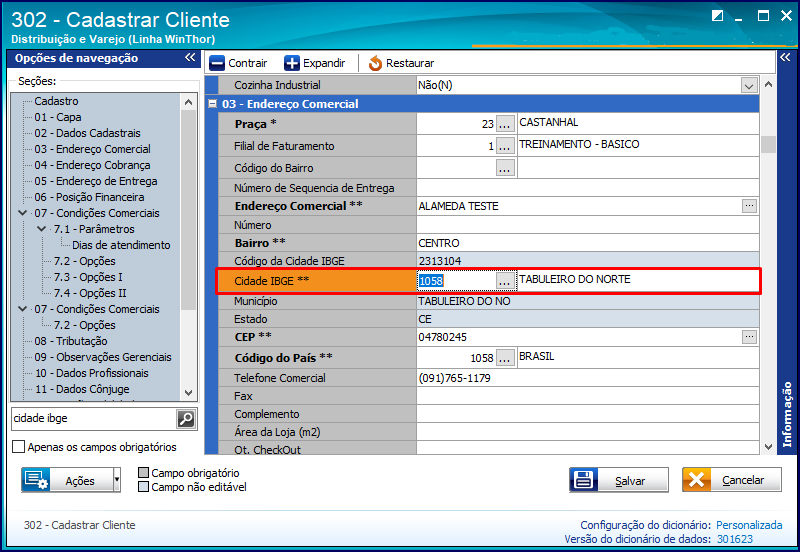800x552 pixels.
Task: Click the Expandir toolbar button
Action: [315, 63]
